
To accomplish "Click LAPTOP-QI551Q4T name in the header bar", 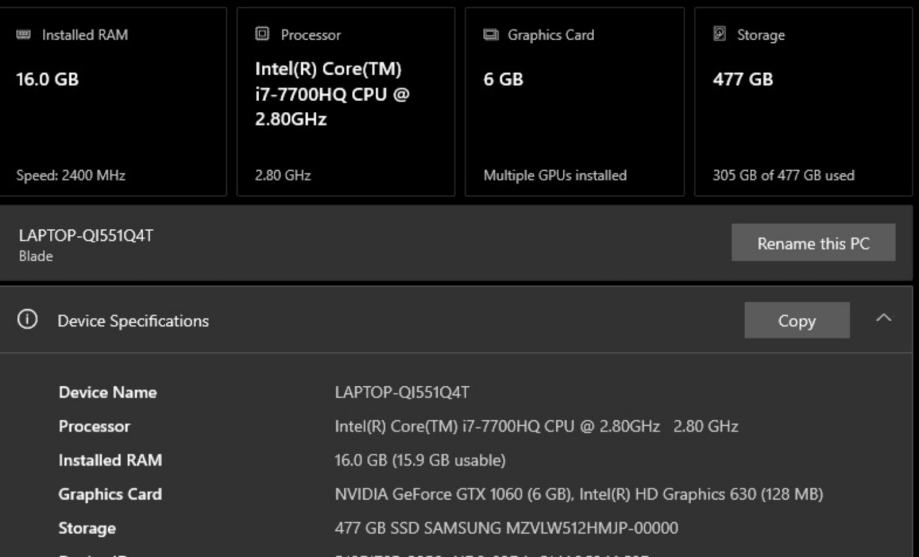I will click(86, 235).
